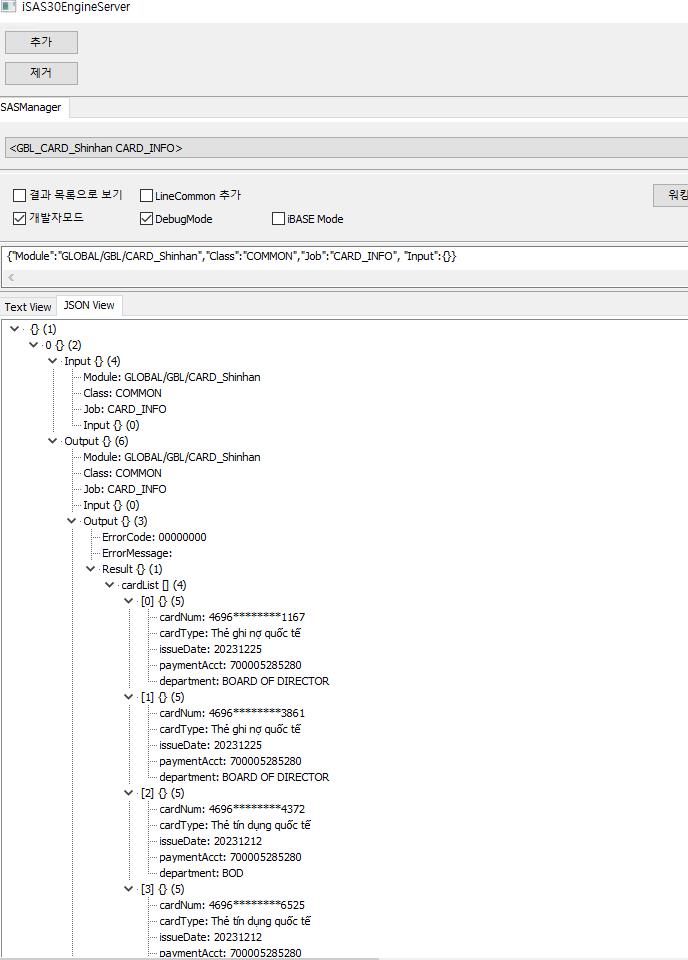Image resolution: width=688 pixels, height=960 pixels.
Task: Select cardNum 4696*********4372 row
Action: coord(232,809)
